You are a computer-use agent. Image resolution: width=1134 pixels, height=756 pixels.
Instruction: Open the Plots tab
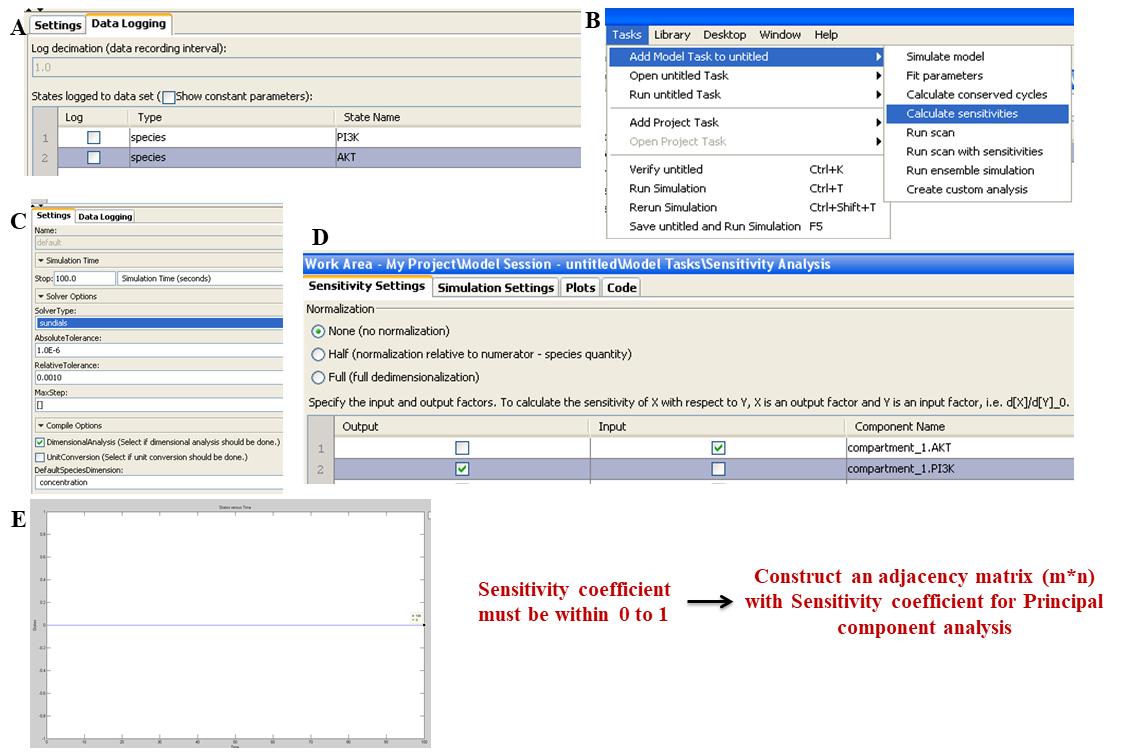580,287
